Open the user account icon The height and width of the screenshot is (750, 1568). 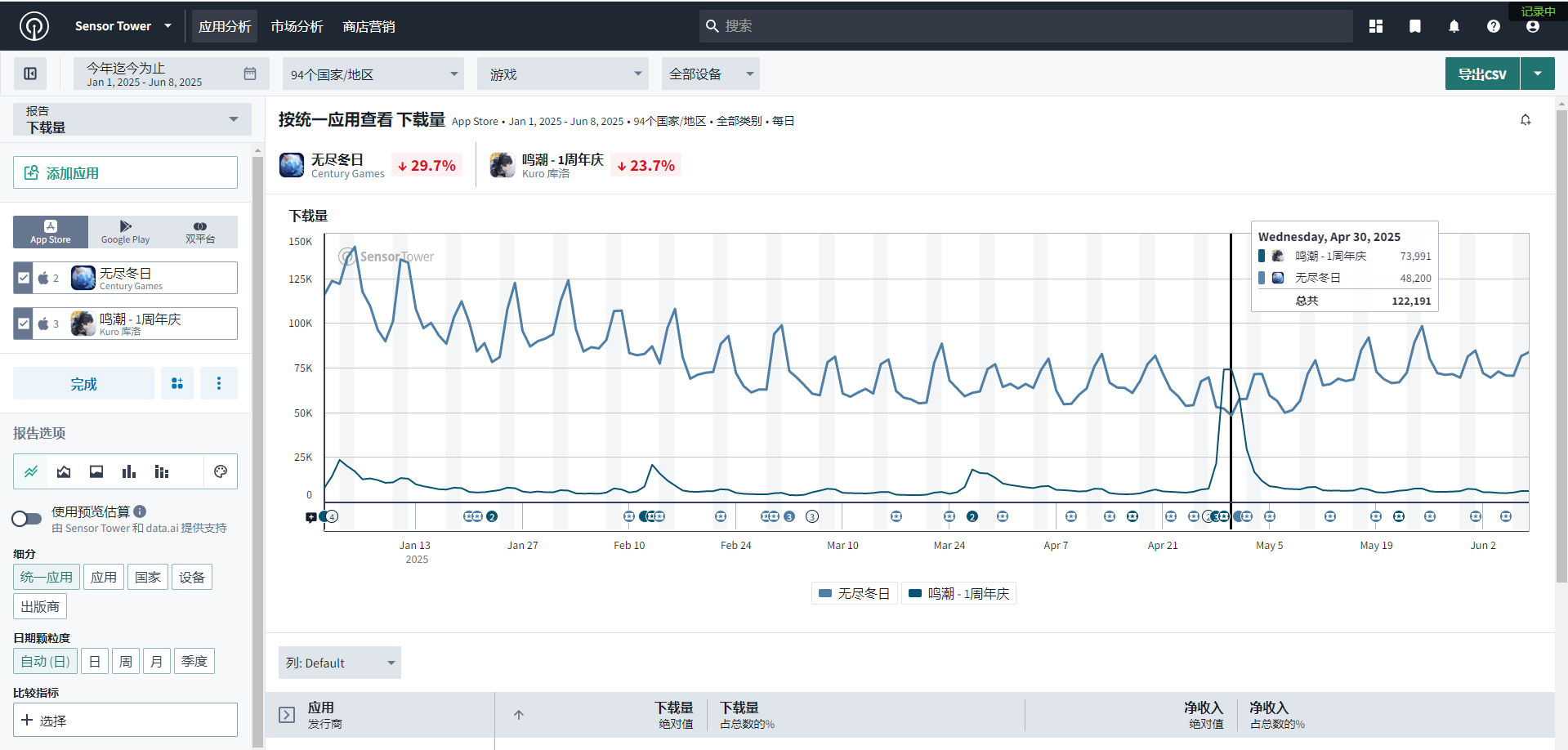(1533, 26)
